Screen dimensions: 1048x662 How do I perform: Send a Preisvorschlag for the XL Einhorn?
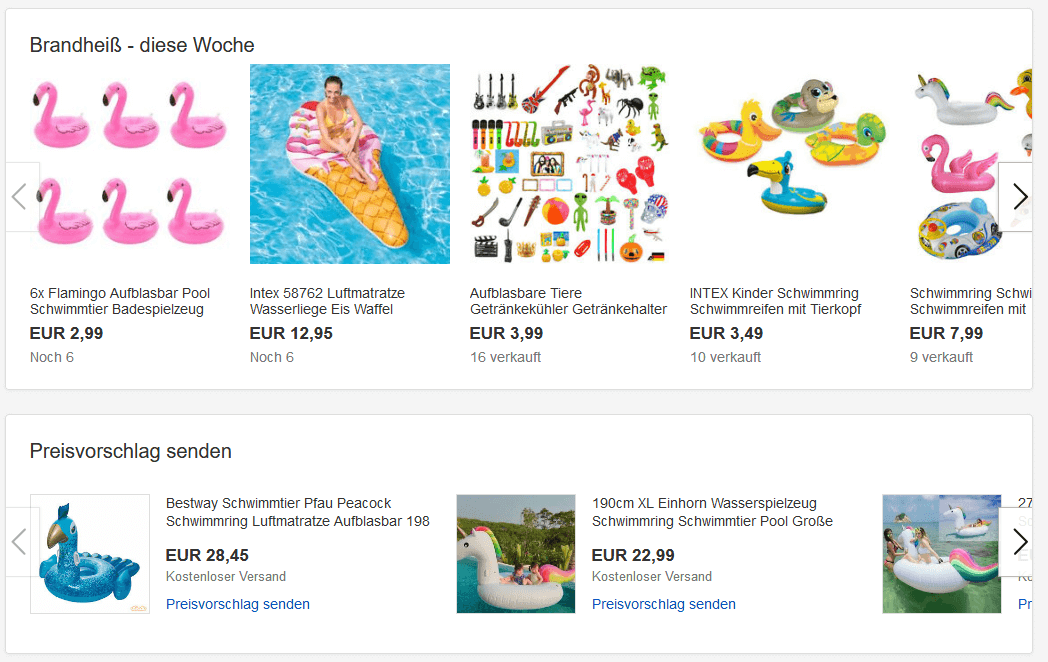(x=664, y=604)
